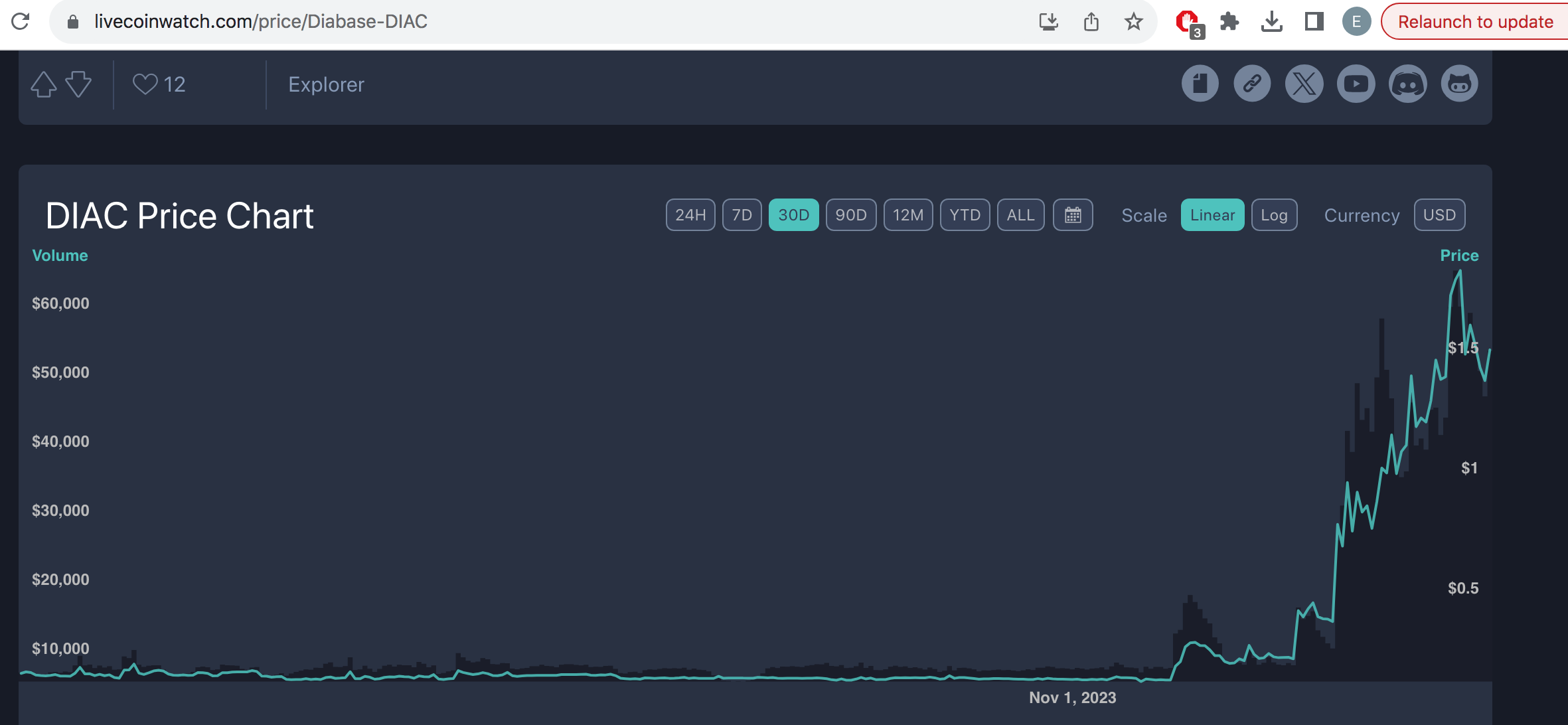Upvote the DIAC coin

[44, 84]
